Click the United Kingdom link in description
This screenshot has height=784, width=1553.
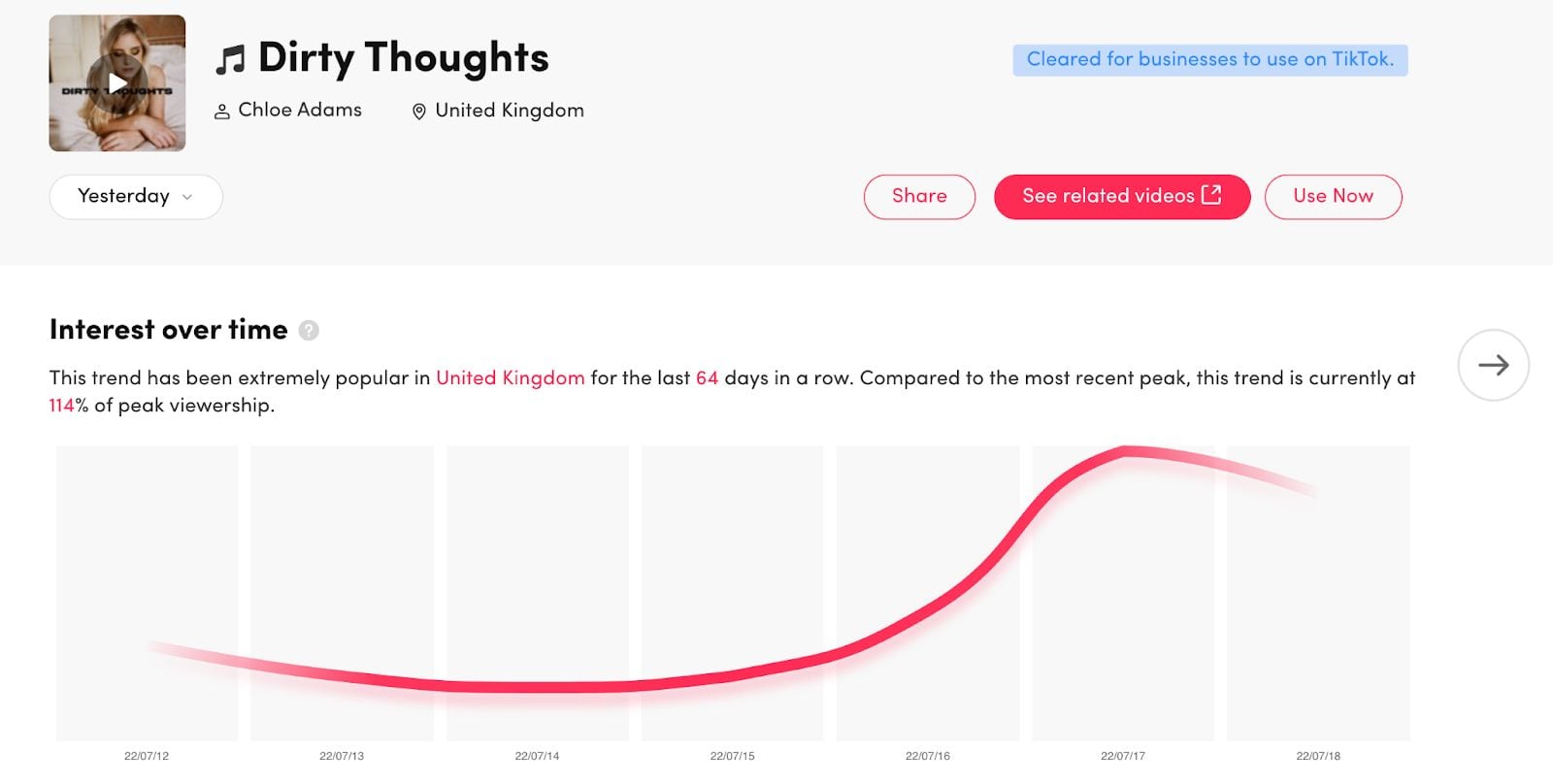pos(511,377)
